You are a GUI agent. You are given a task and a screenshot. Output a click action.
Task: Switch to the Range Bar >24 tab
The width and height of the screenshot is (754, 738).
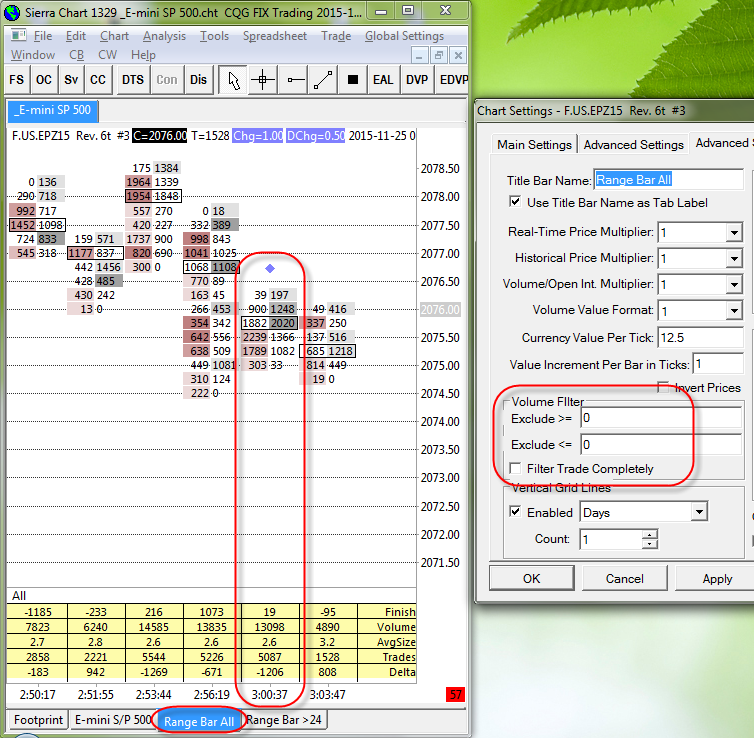click(x=286, y=719)
